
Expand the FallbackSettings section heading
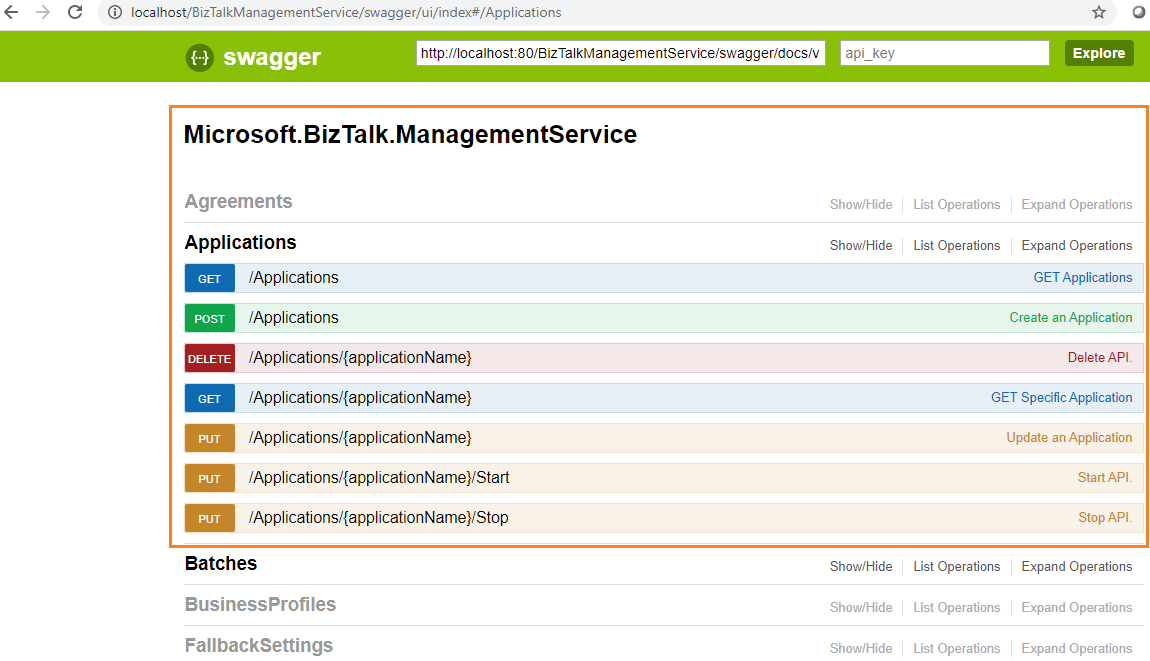259,646
